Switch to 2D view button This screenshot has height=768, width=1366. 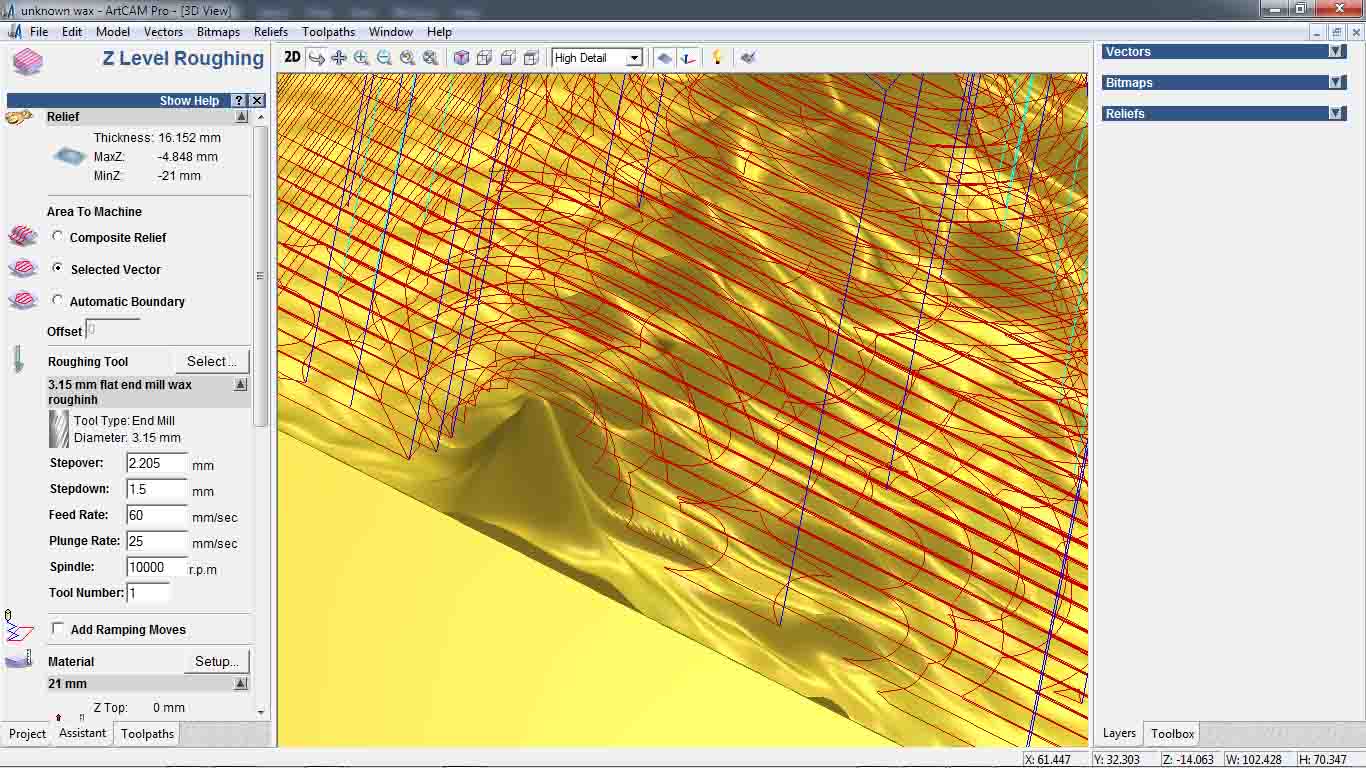point(292,58)
